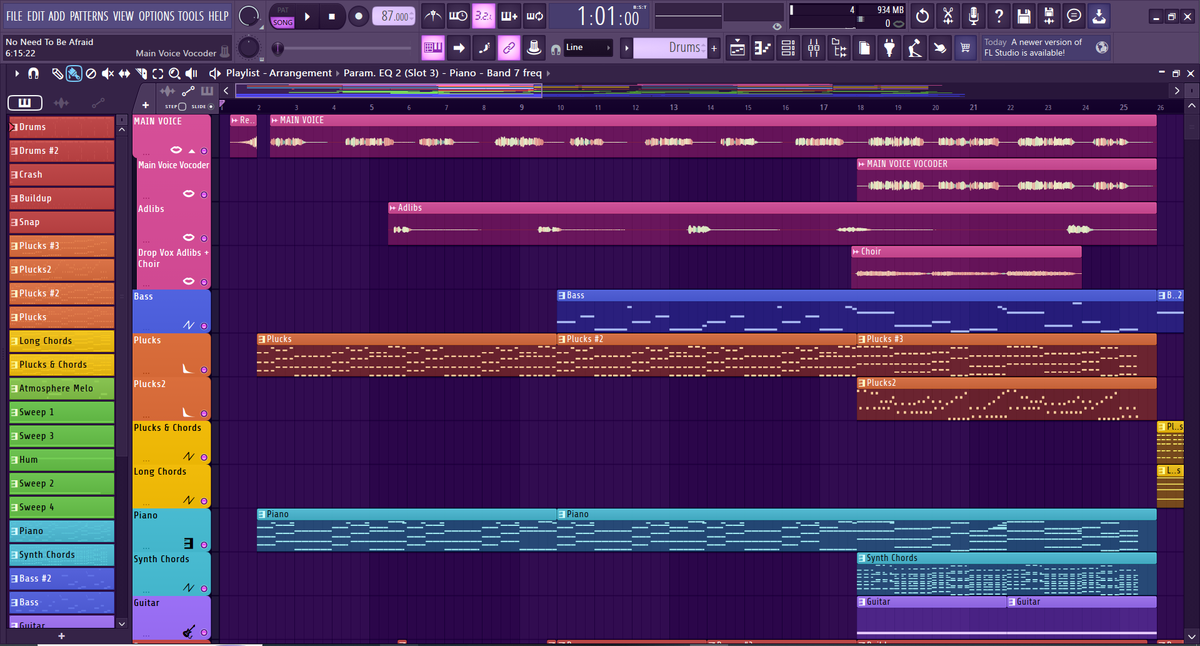The image size is (1200, 646).
Task: Click the Export download icon
Action: (x=1099, y=16)
